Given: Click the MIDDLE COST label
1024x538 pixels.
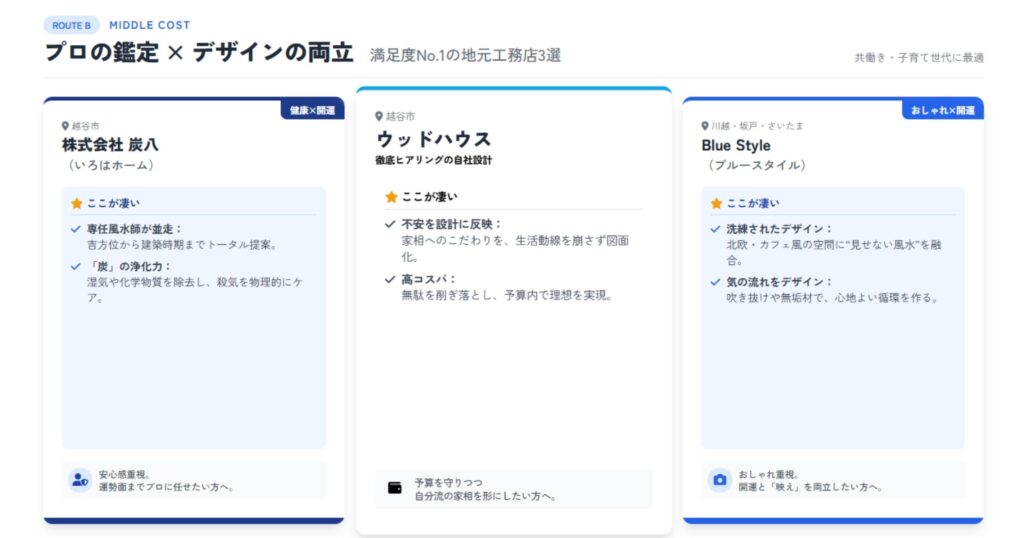Looking at the screenshot, I should click(150, 25).
